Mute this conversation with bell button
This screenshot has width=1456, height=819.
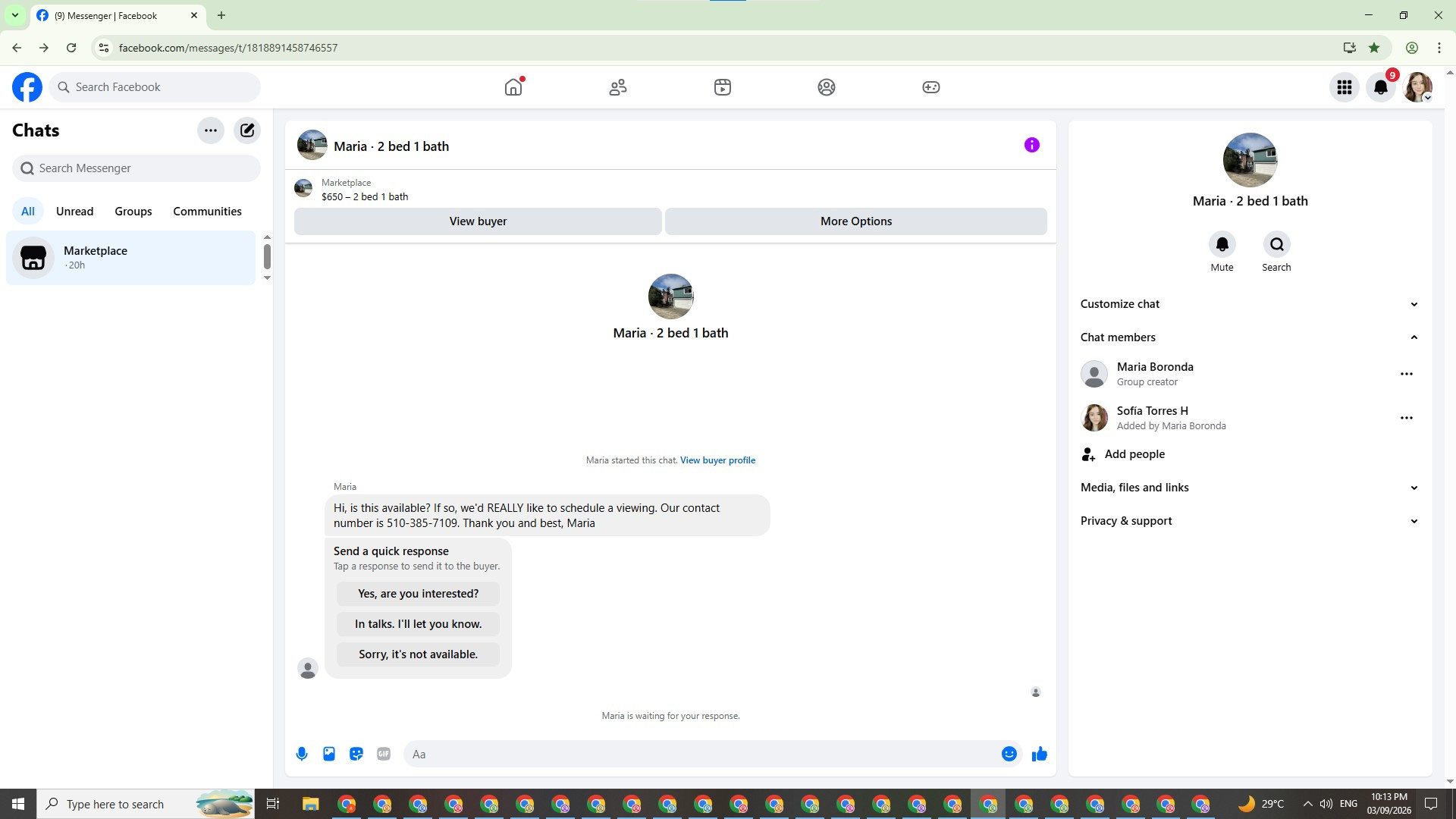click(1222, 245)
